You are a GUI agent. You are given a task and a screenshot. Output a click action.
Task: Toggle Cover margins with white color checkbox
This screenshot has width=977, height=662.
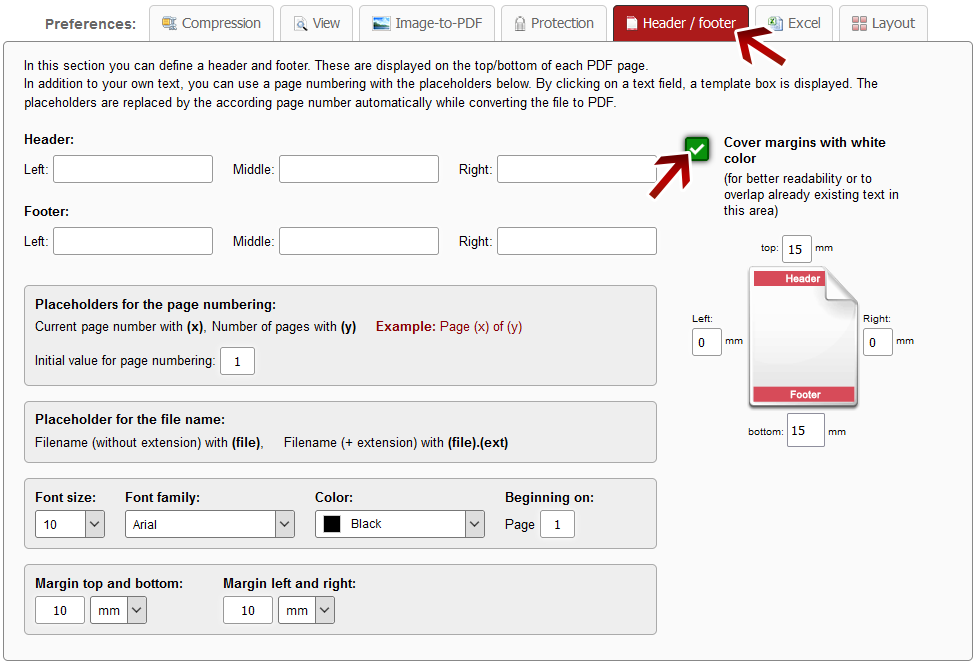[x=698, y=149]
